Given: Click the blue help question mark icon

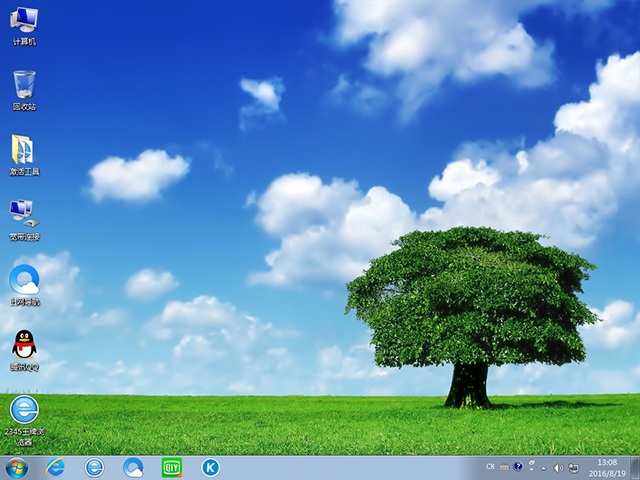Looking at the screenshot, I should click(518, 467).
